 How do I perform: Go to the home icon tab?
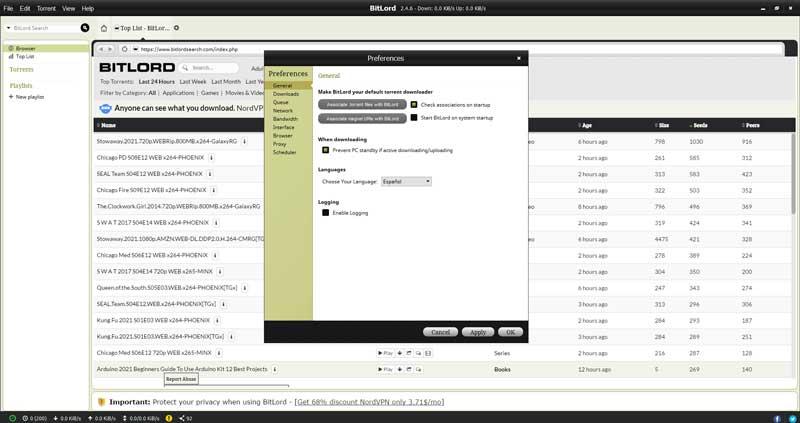[x=104, y=28]
